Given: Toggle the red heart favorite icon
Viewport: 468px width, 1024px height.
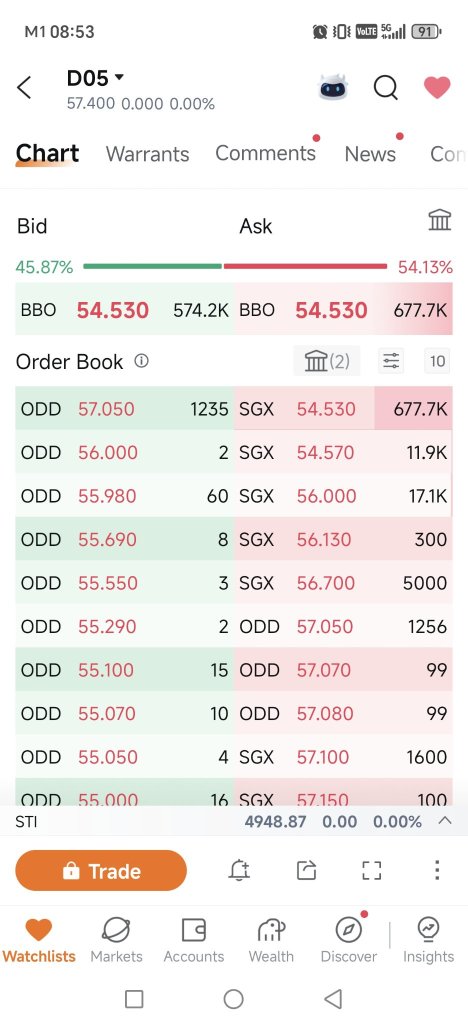Looking at the screenshot, I should pos(437,87).
